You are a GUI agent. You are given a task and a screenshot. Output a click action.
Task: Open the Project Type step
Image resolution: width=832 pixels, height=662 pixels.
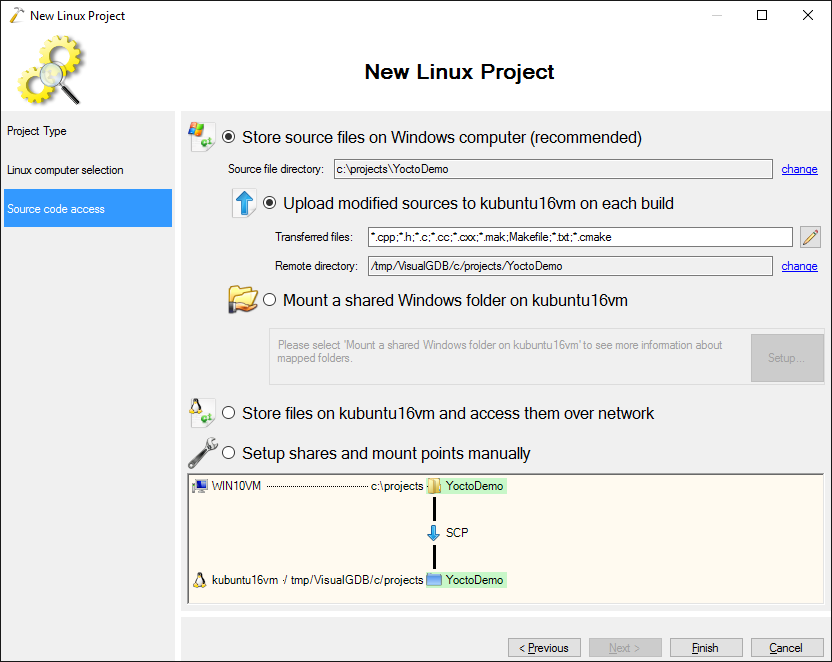[x=37, y=131]
